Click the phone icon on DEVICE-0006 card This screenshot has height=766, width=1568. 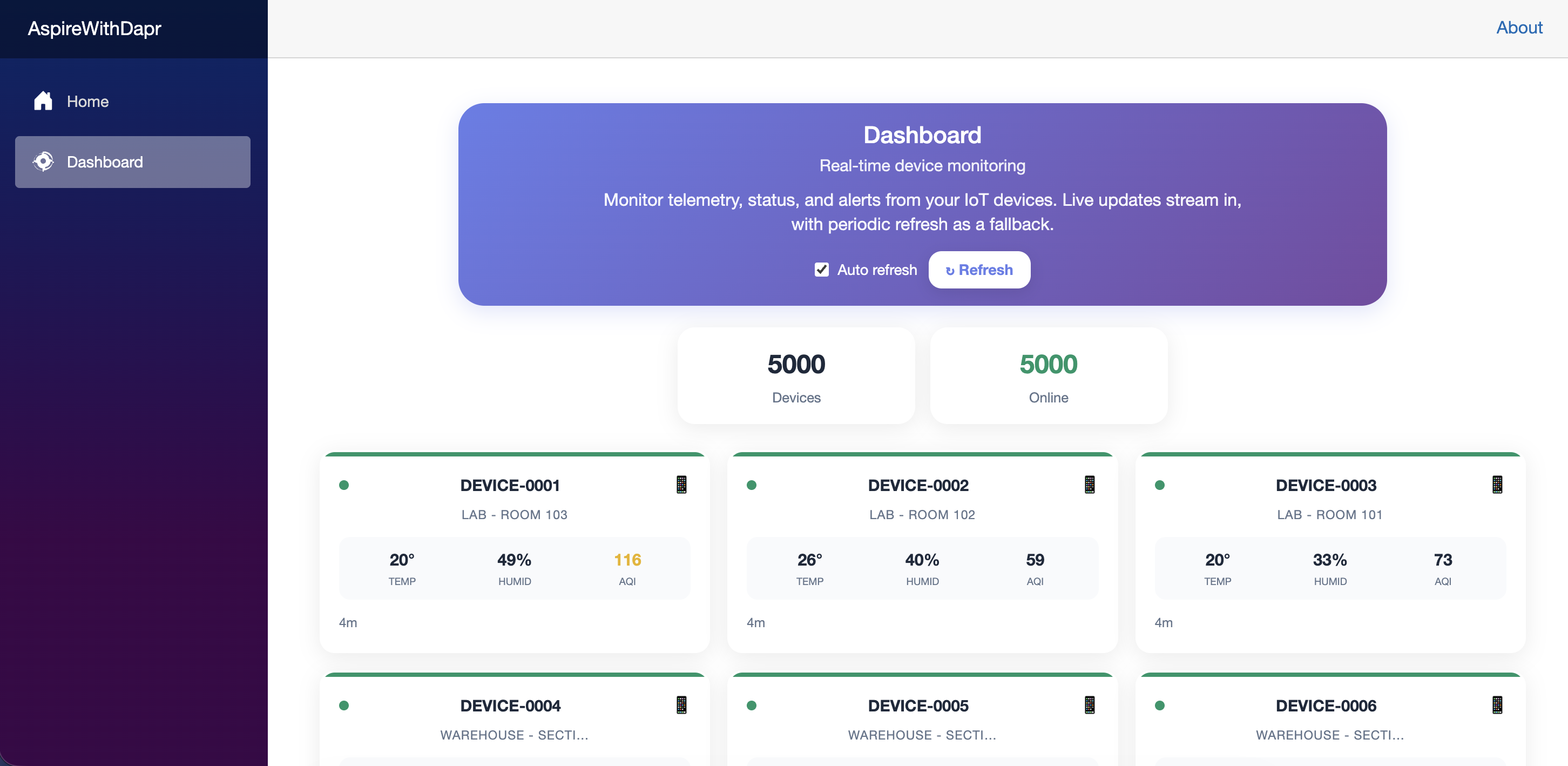(x=1497, y=705)
